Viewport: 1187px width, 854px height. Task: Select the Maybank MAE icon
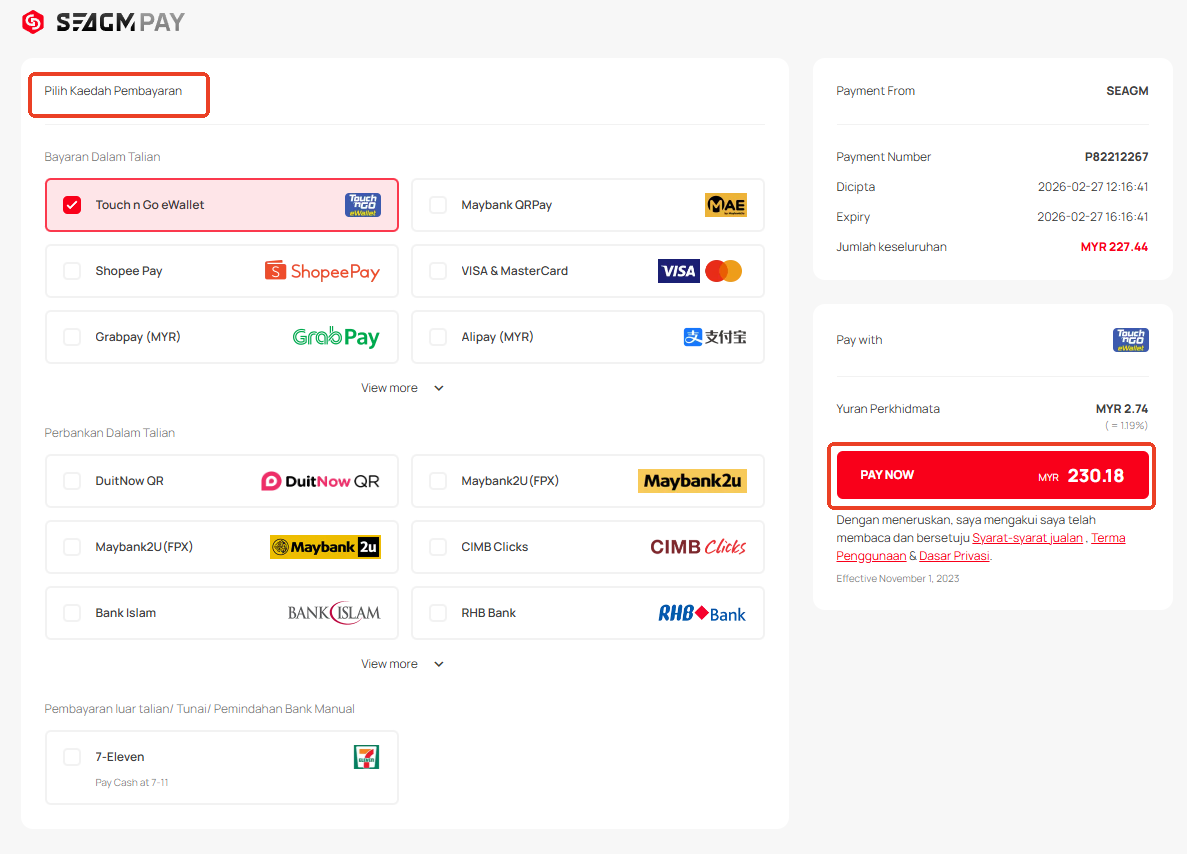pyautogui.click(x=725, y=205)
